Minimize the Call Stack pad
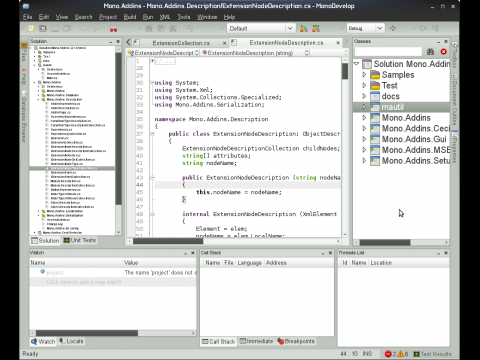 pos(323,253)
